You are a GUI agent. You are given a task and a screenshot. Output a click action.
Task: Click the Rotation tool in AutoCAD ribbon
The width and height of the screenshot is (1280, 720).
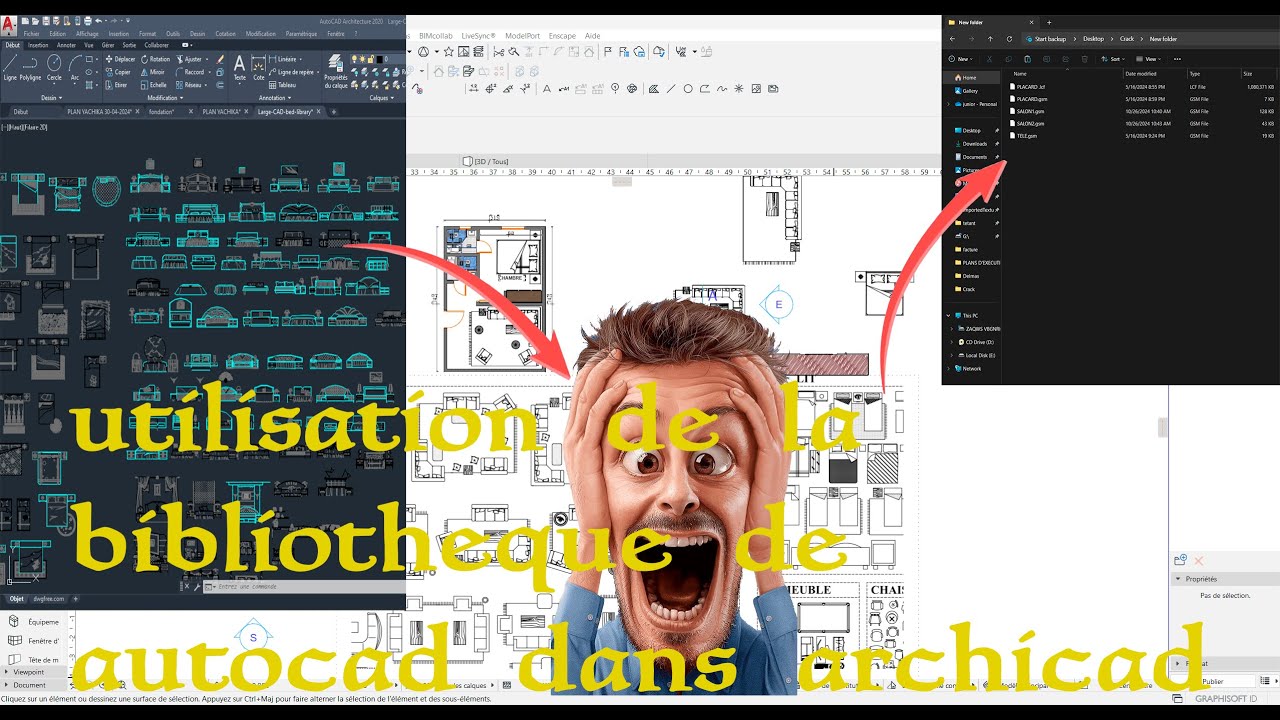coord(155,59)
